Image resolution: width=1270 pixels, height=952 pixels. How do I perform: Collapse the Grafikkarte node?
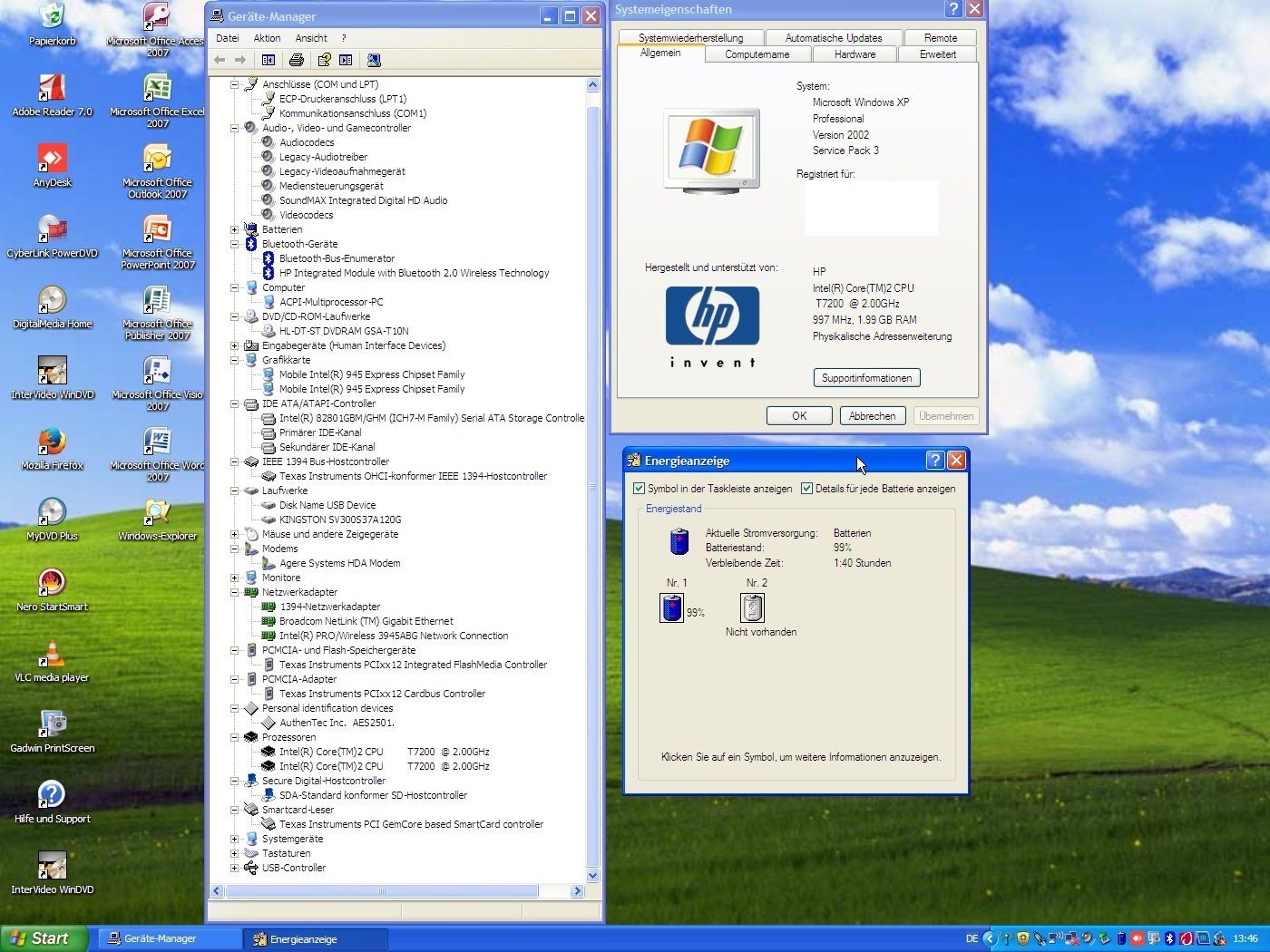(234, 360)
